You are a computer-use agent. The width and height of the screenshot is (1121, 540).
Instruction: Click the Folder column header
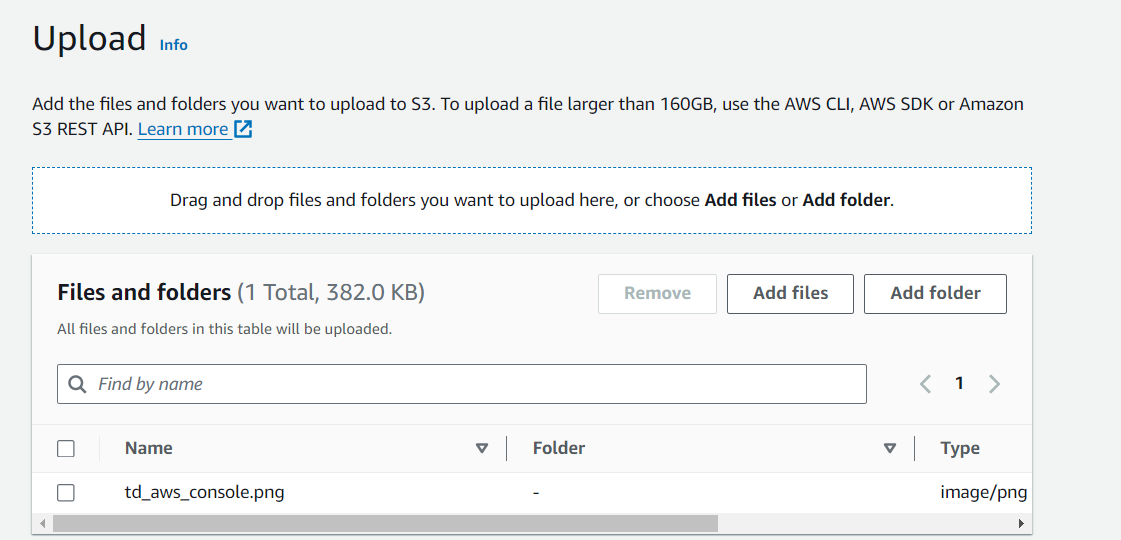tap(559, 448)
